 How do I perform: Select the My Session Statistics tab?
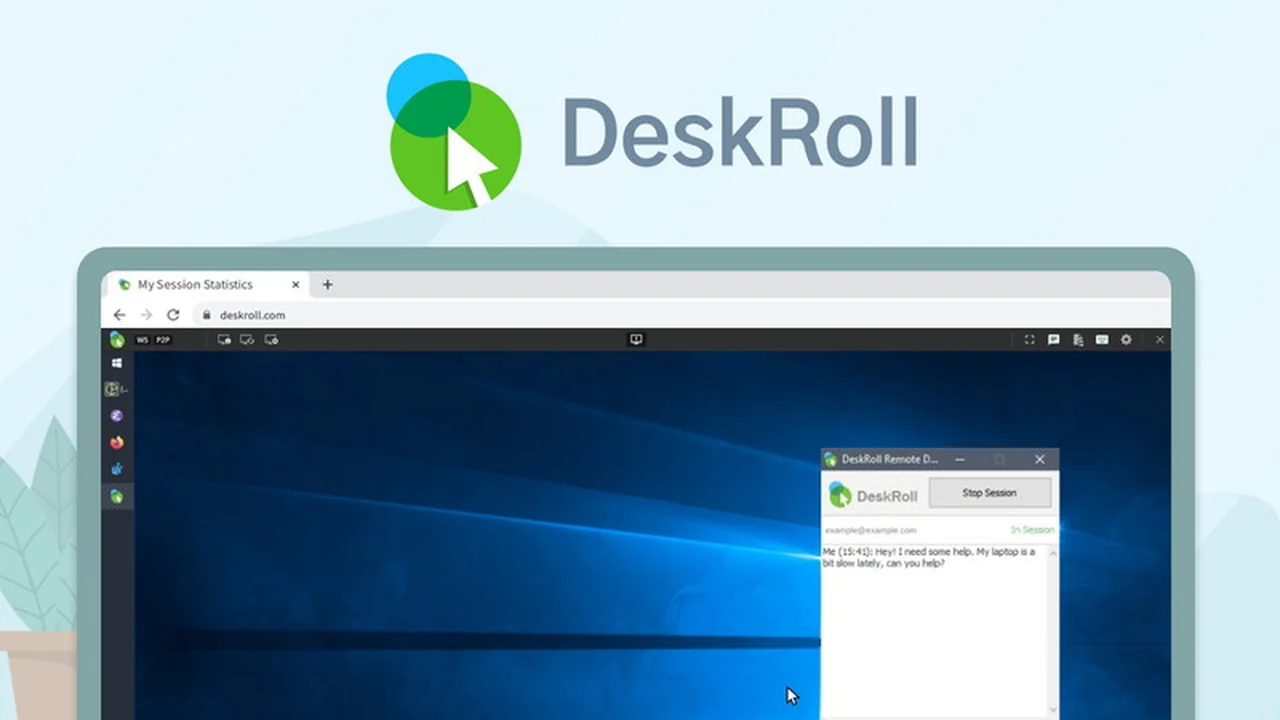point(208,285)
